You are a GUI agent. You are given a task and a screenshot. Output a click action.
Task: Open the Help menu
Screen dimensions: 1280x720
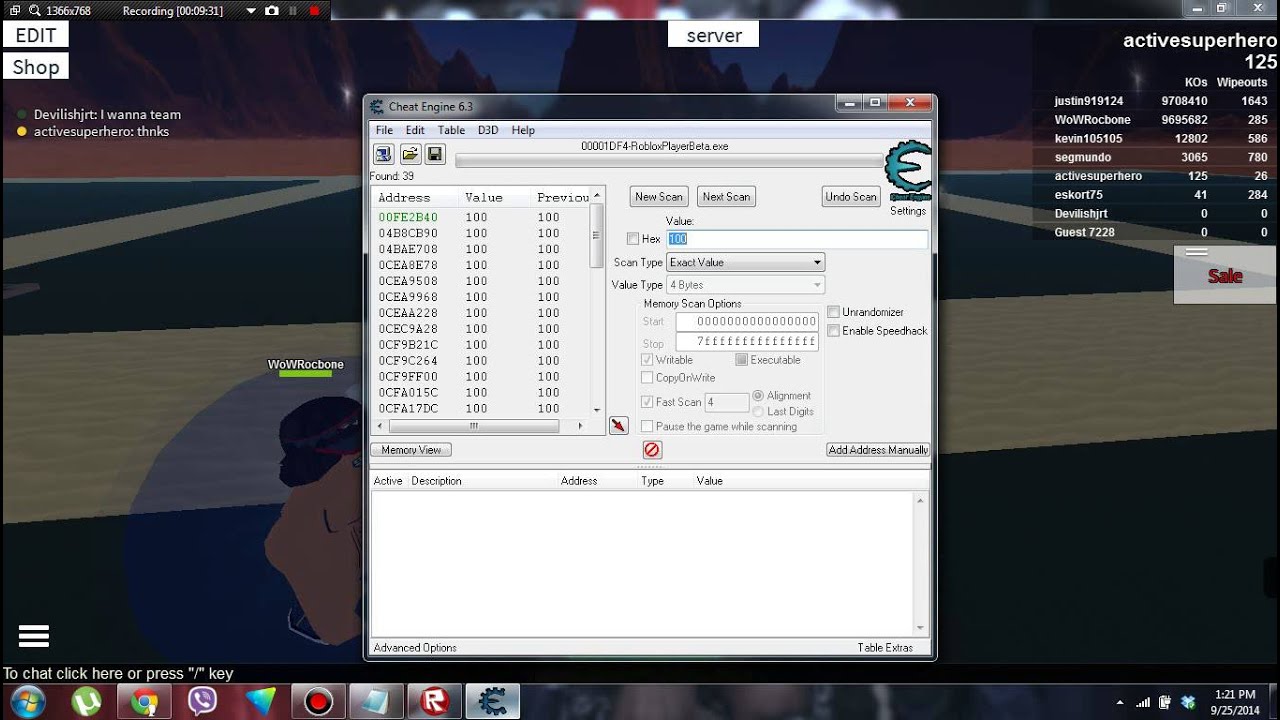(x=523, y=130)
